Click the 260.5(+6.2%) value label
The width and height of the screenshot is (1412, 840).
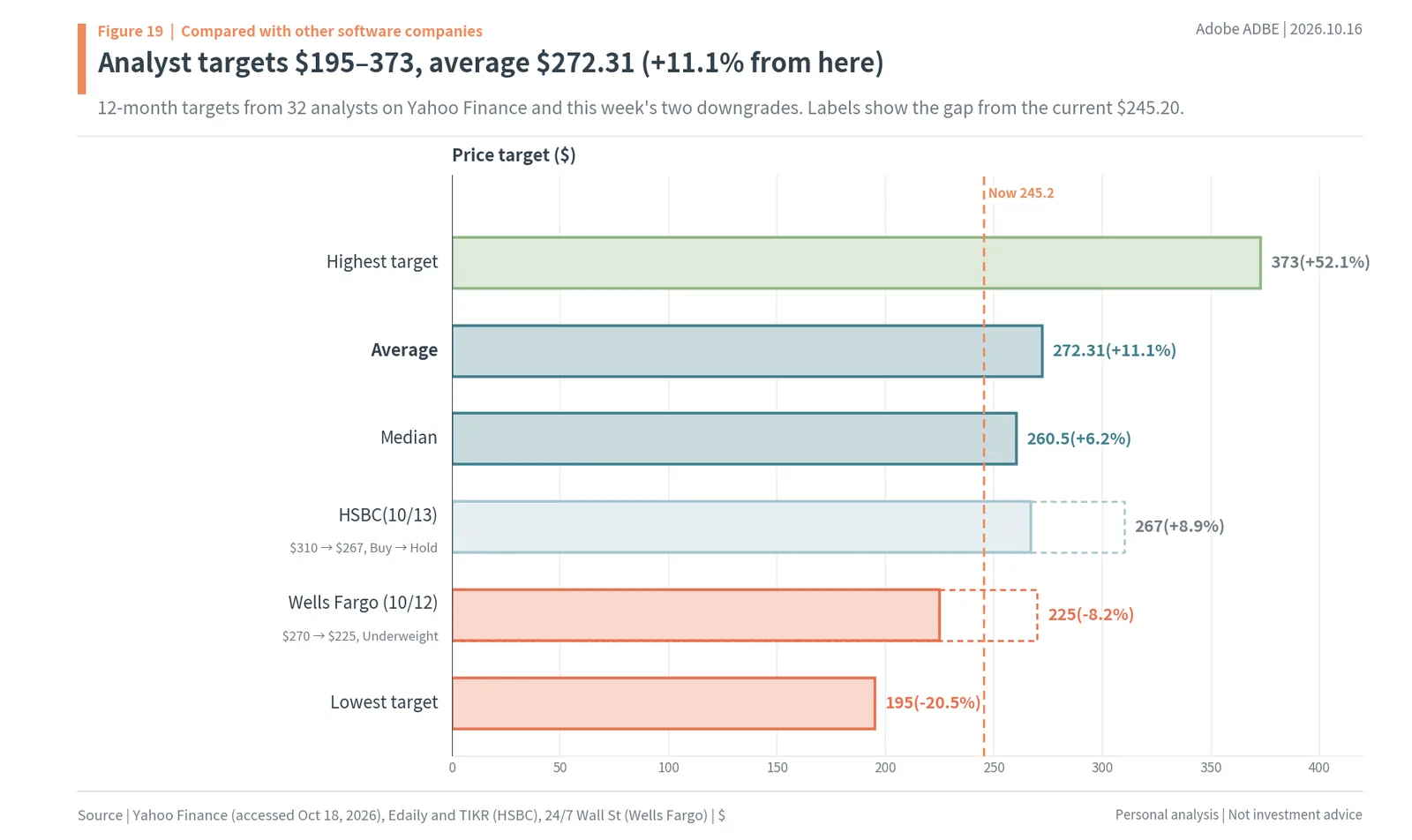[x=1078, y=439]
